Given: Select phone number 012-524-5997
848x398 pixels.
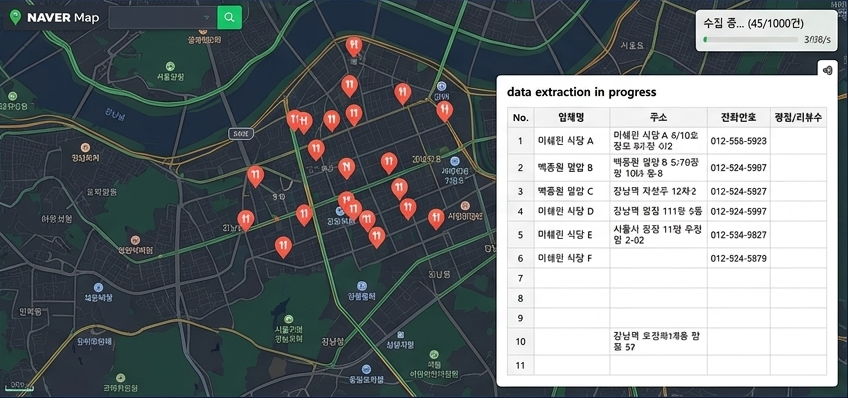Looking at the screenshot, I should click(738, 168).
